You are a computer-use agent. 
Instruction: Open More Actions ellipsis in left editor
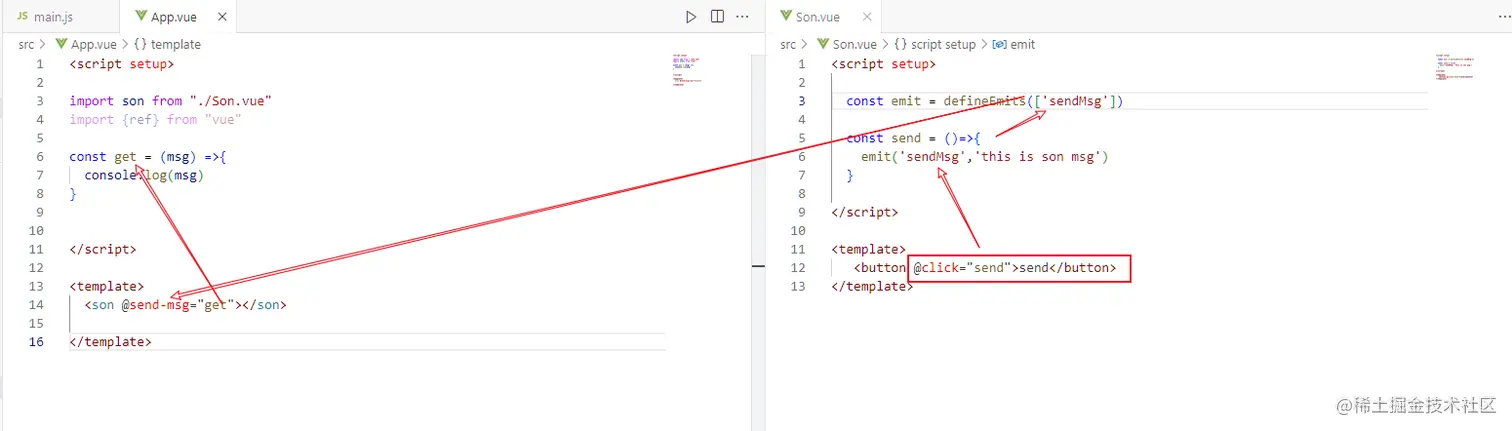click(x=742, y=17)
